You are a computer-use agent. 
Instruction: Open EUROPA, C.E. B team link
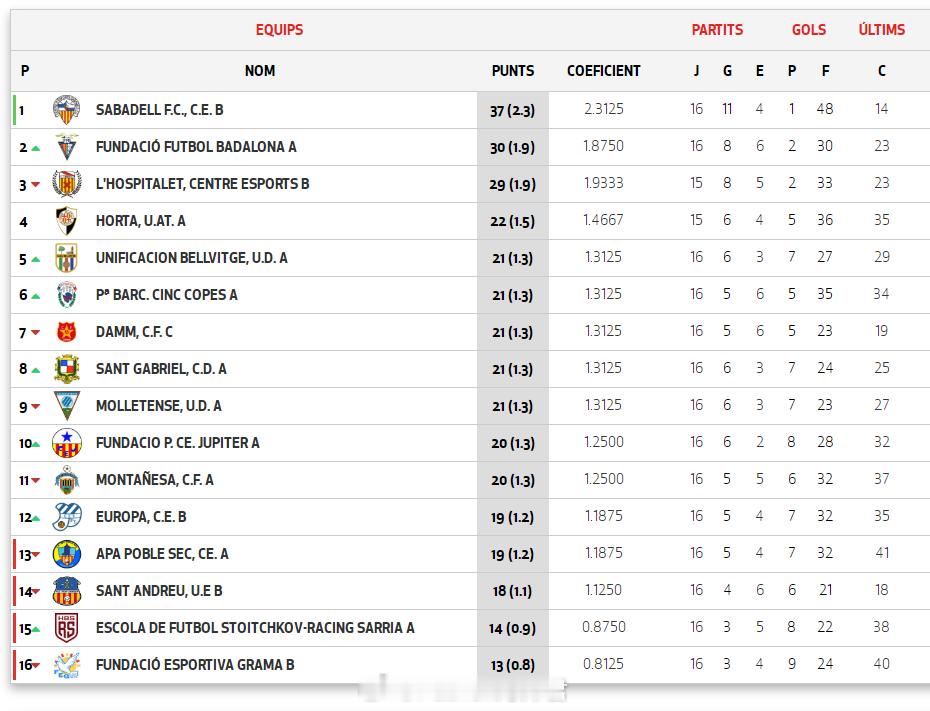click(141, 517)
